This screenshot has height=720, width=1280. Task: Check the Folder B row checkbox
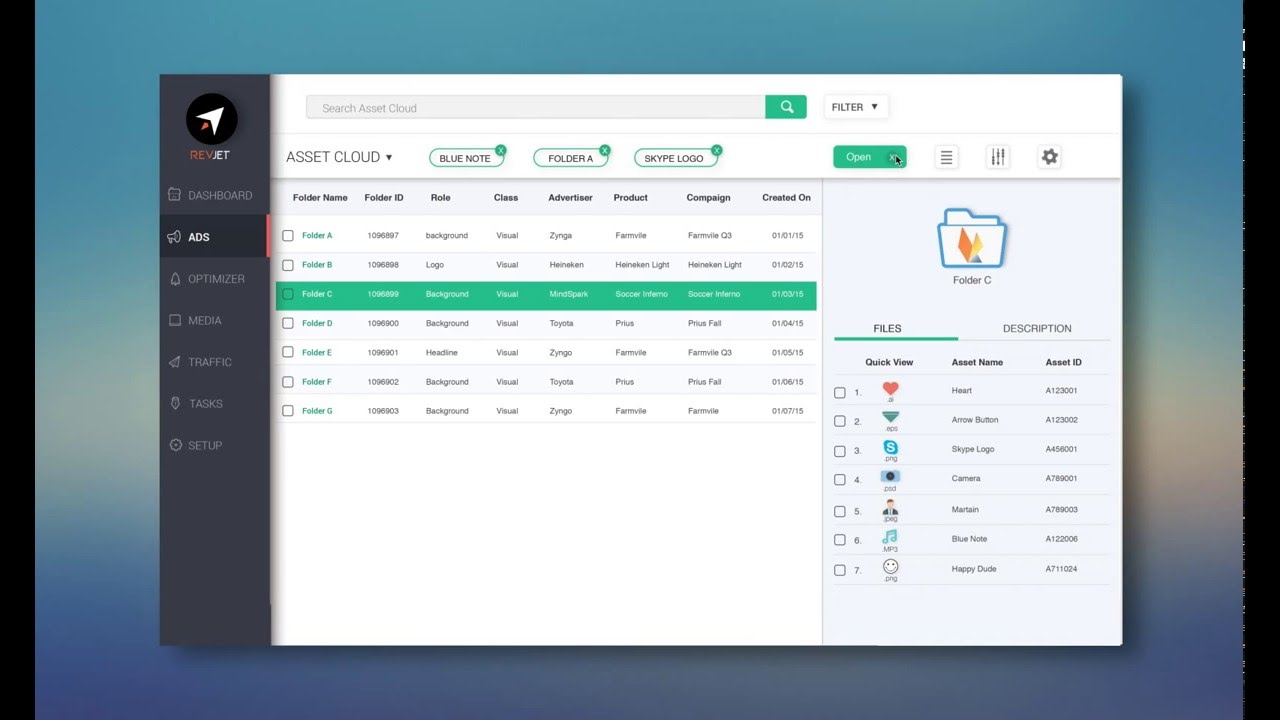pos(288,265)
